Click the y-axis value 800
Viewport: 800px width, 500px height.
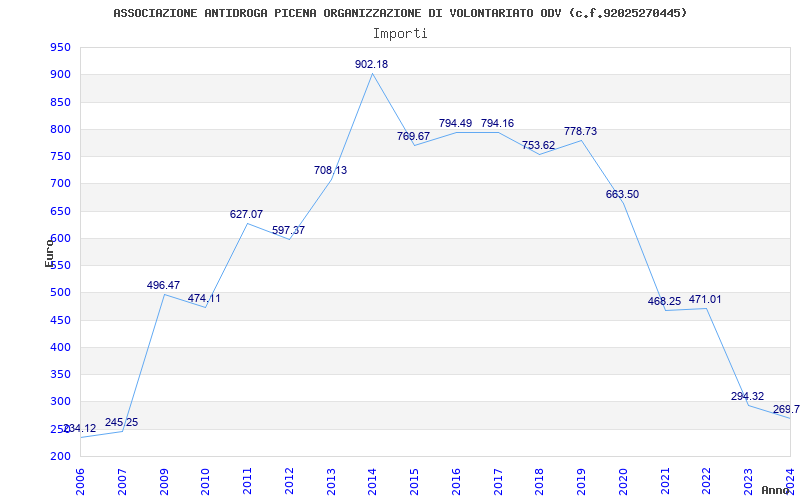tap(60, 130)
